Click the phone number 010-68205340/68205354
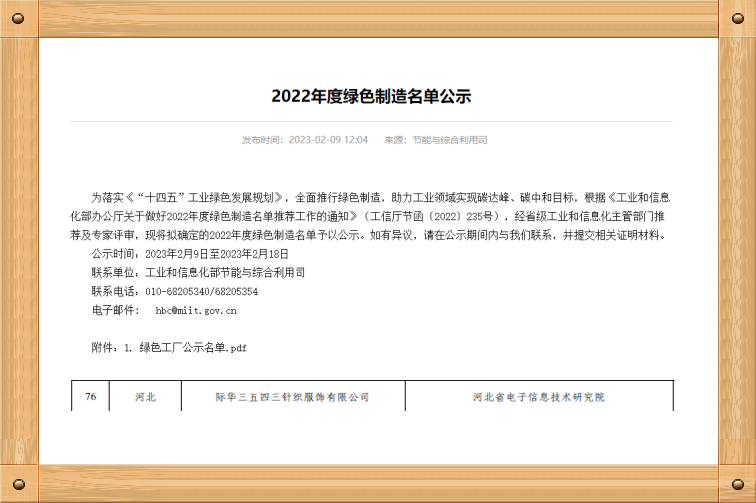The height and width of the screenshot is (503, 756). [202, 291]
